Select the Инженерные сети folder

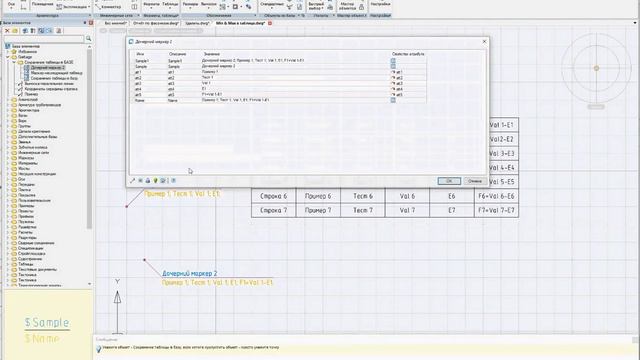click(x=33, y=153)
